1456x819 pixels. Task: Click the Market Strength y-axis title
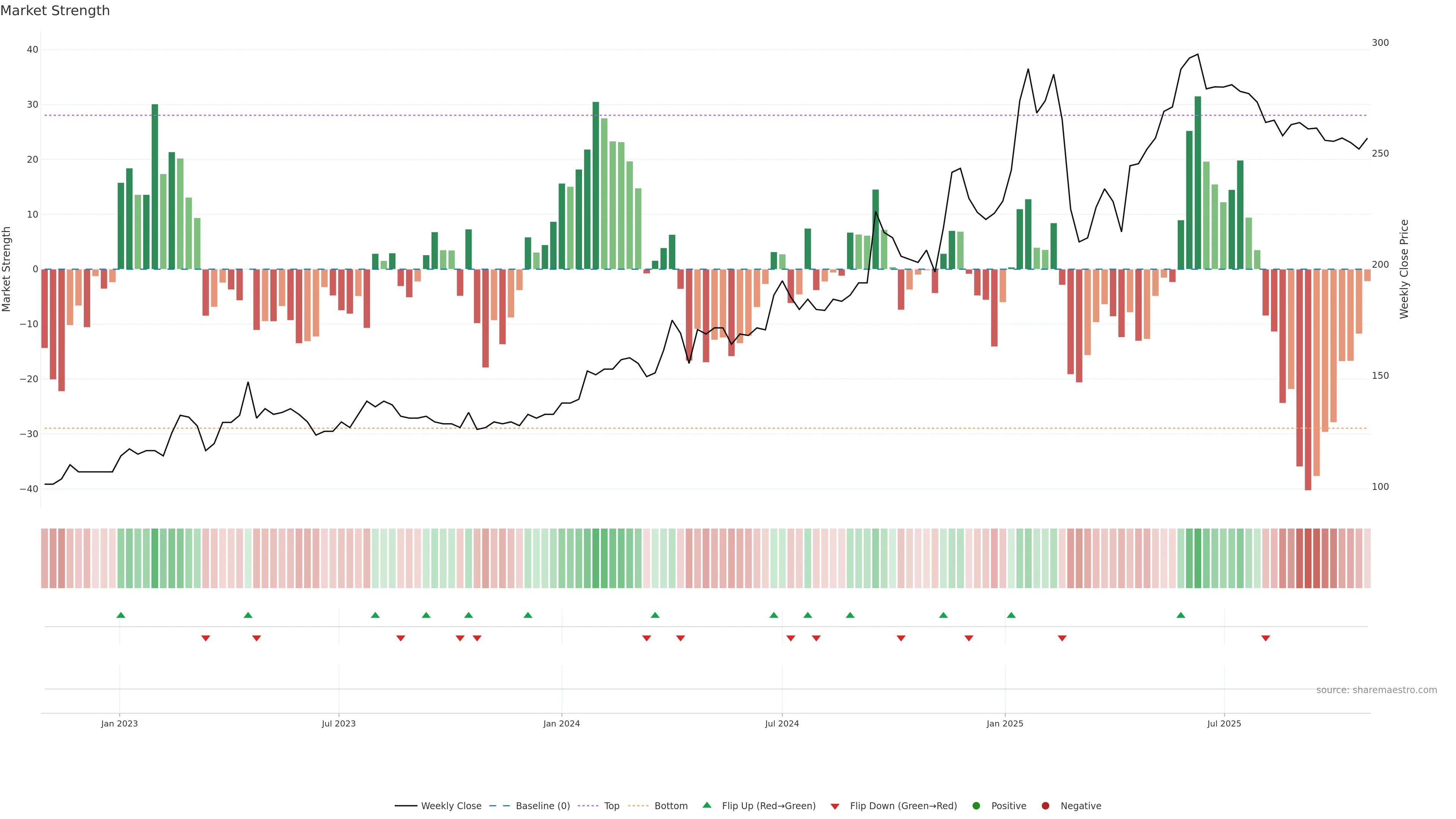pyautogui.click(x=7, y=269)
